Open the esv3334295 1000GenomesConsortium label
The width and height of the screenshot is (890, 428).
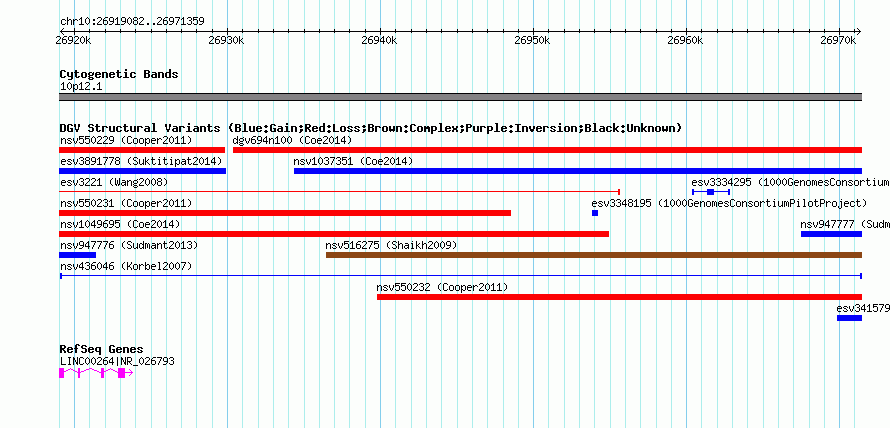pos(791,182)
